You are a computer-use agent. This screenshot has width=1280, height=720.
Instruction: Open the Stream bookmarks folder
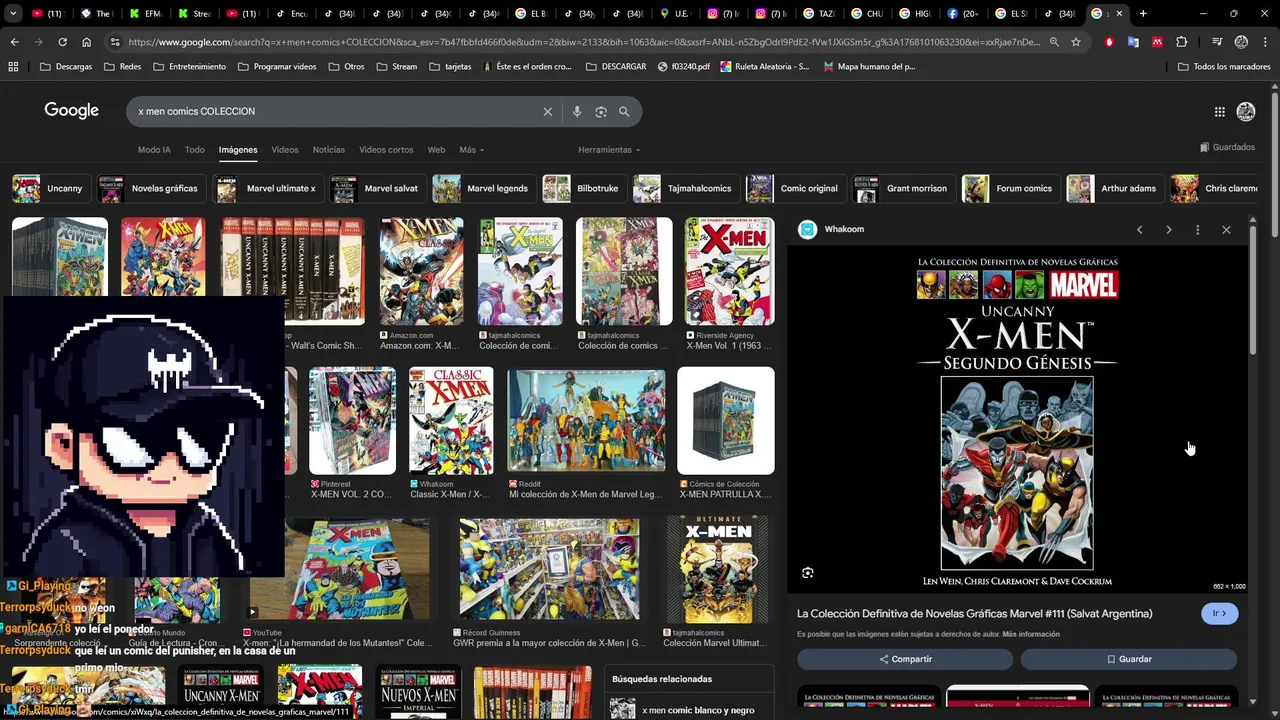[x=397, y=66]
